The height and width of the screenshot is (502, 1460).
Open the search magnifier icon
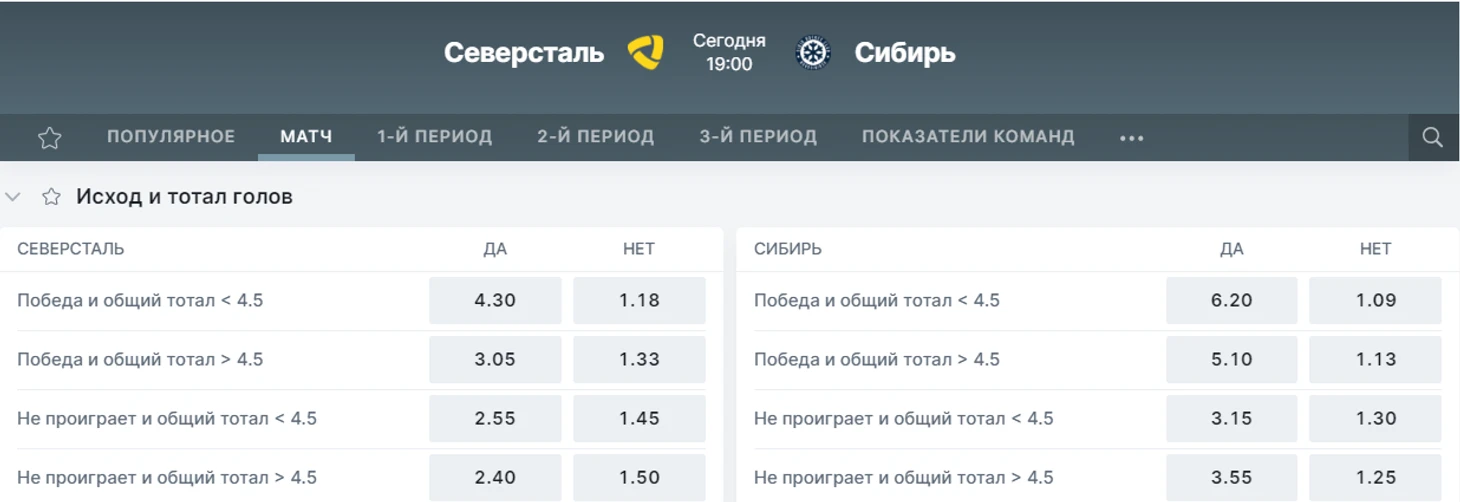(1433, 138)
